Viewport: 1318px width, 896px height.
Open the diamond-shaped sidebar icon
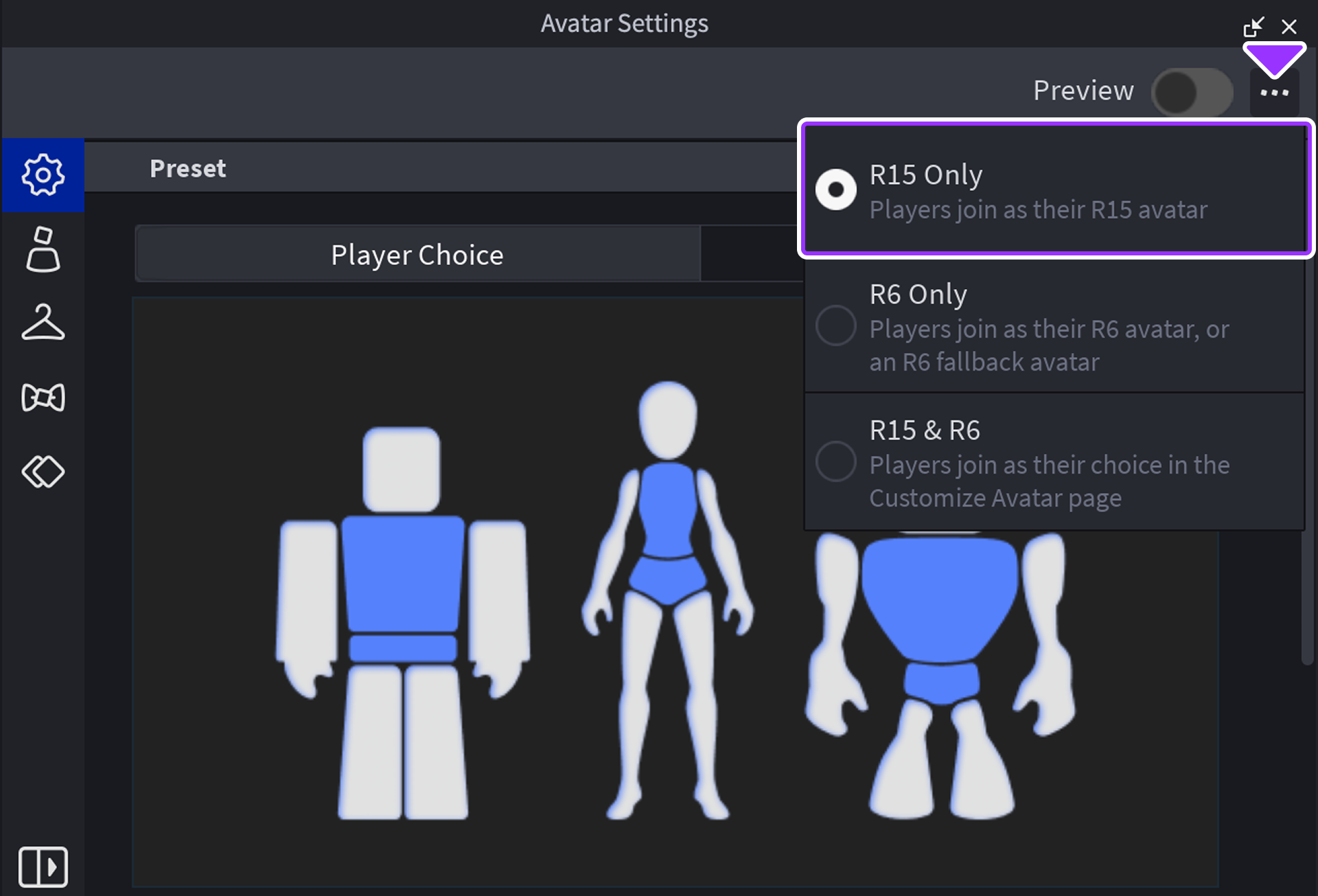(43, 472)
